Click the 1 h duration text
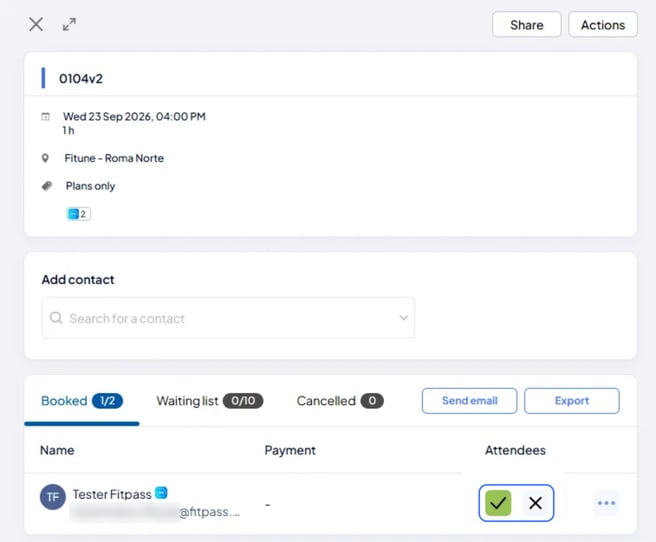Image resolution: width=656 pixels, height=542 pixels. tap(69, 130)
